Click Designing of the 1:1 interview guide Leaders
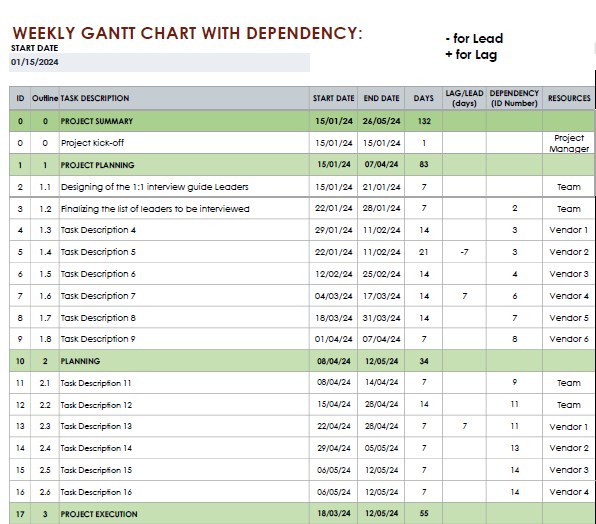This screenshot has height=524, width=596. tap(154, 187)
